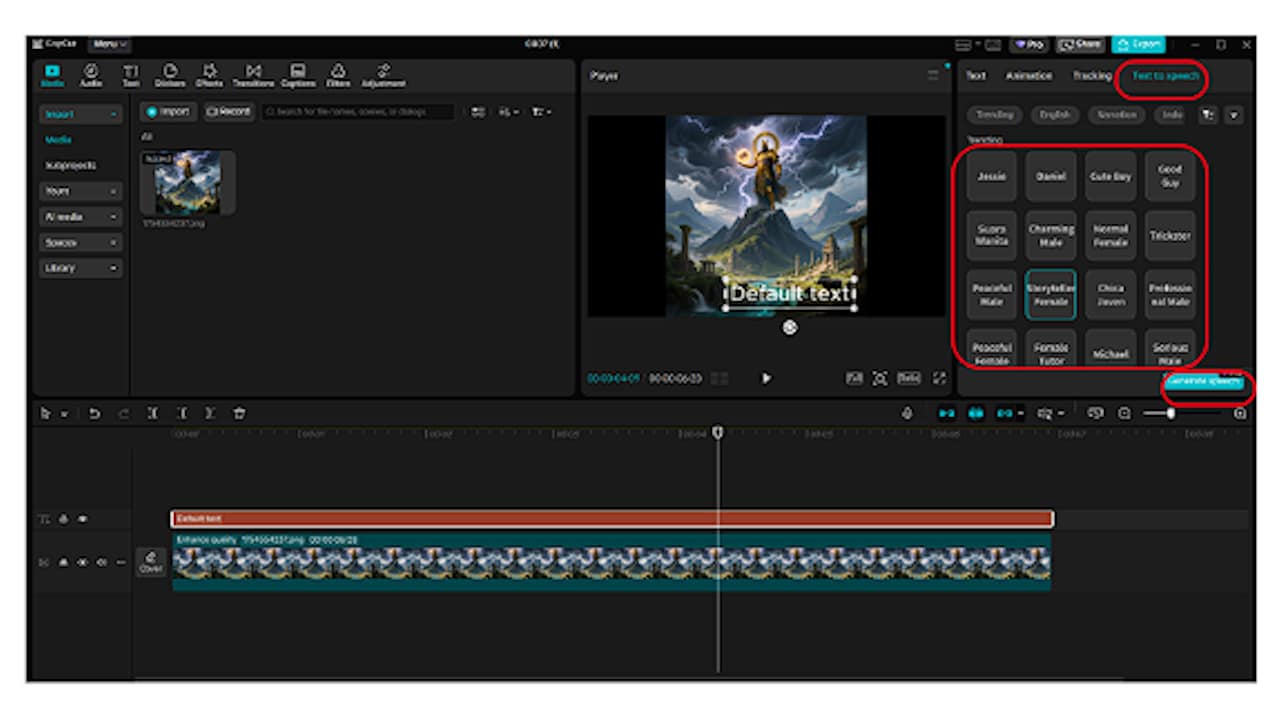Click the Generate speech button
1280x720 pixels.
click(x=1205, y=382)
